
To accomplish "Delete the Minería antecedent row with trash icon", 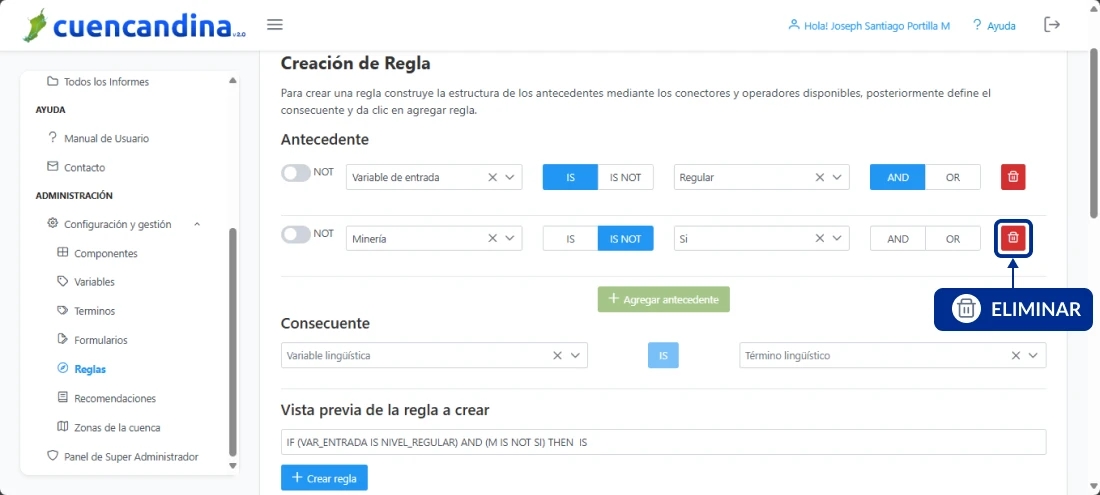I will pyautogui.click(x=1013, y=238).
